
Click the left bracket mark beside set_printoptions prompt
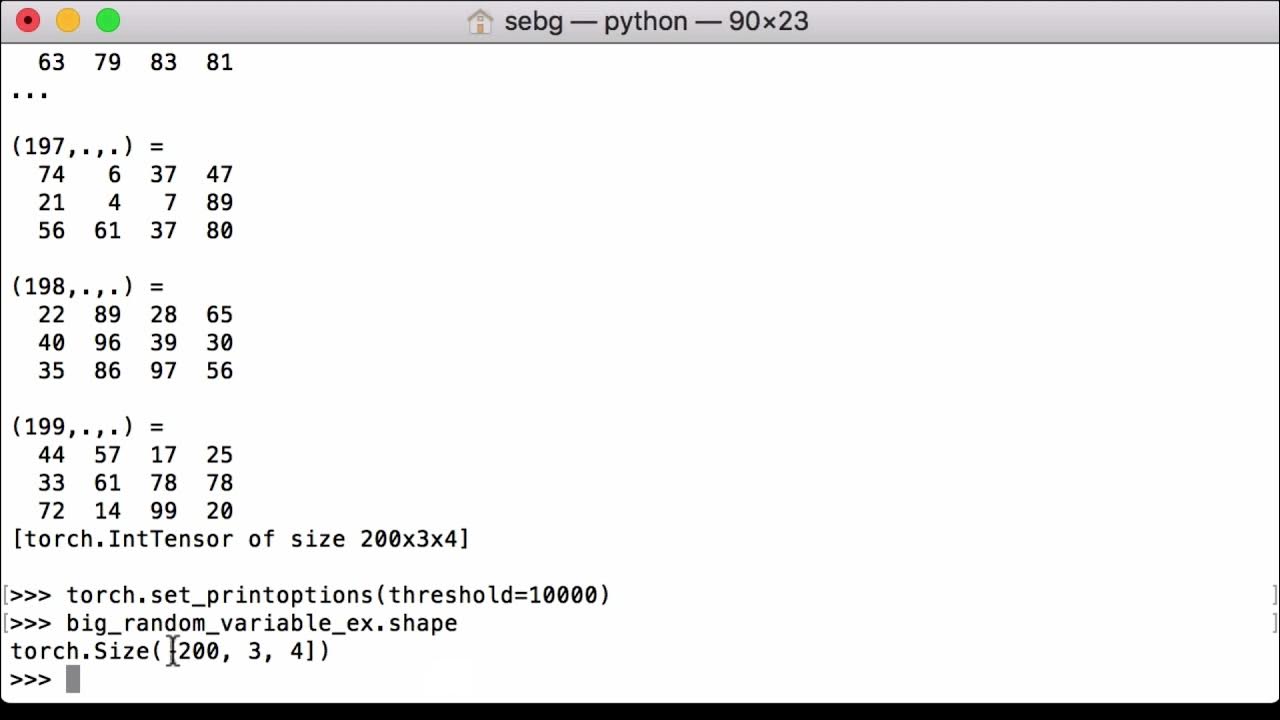[6, 595]
